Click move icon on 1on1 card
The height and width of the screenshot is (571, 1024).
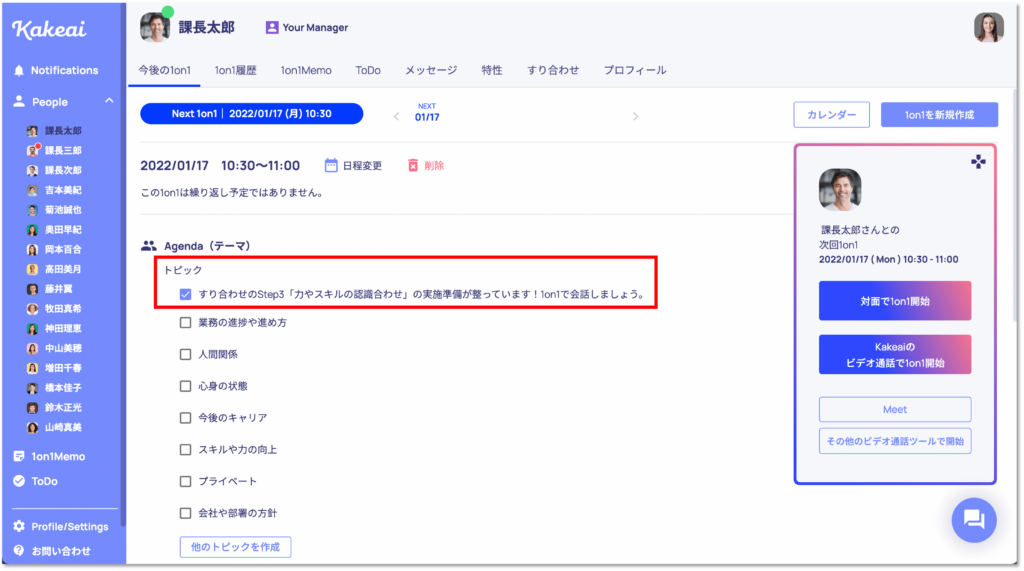point(978,162)
